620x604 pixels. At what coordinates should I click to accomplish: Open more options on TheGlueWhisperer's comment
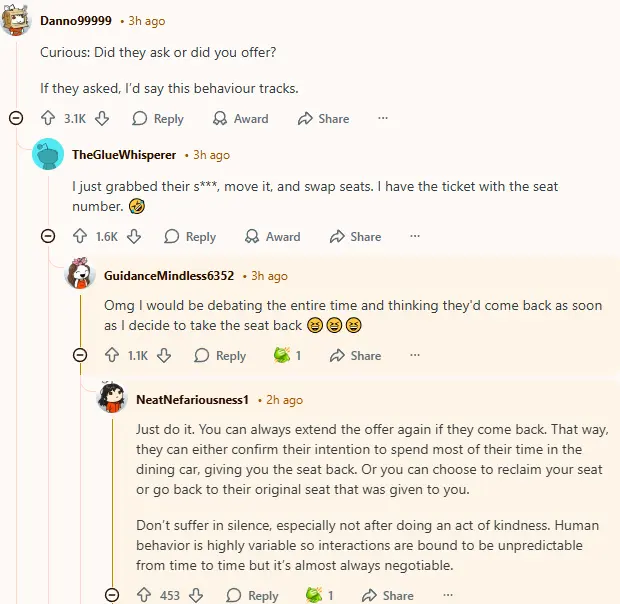[415, 237]
